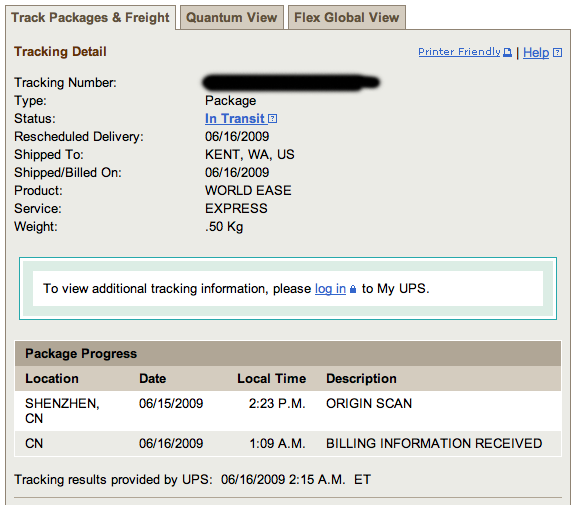The height and width of the screenshot is (505, 577).
Task: Click the Tracking Detail heading
Action: pos(60,52)
